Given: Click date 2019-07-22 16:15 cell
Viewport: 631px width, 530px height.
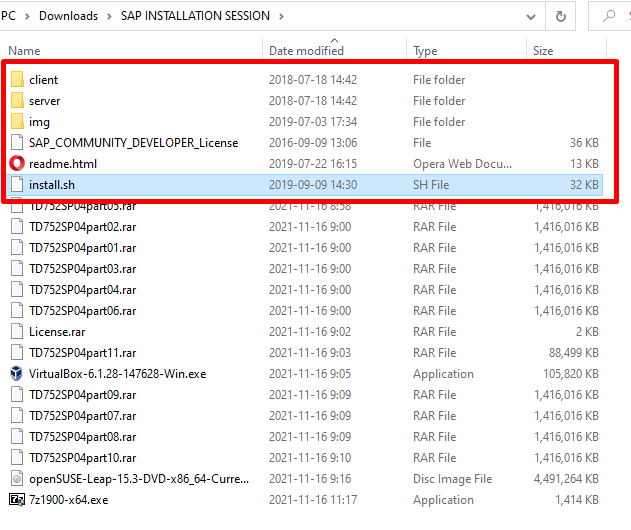Looking at the screenshot, I should 313,164.
